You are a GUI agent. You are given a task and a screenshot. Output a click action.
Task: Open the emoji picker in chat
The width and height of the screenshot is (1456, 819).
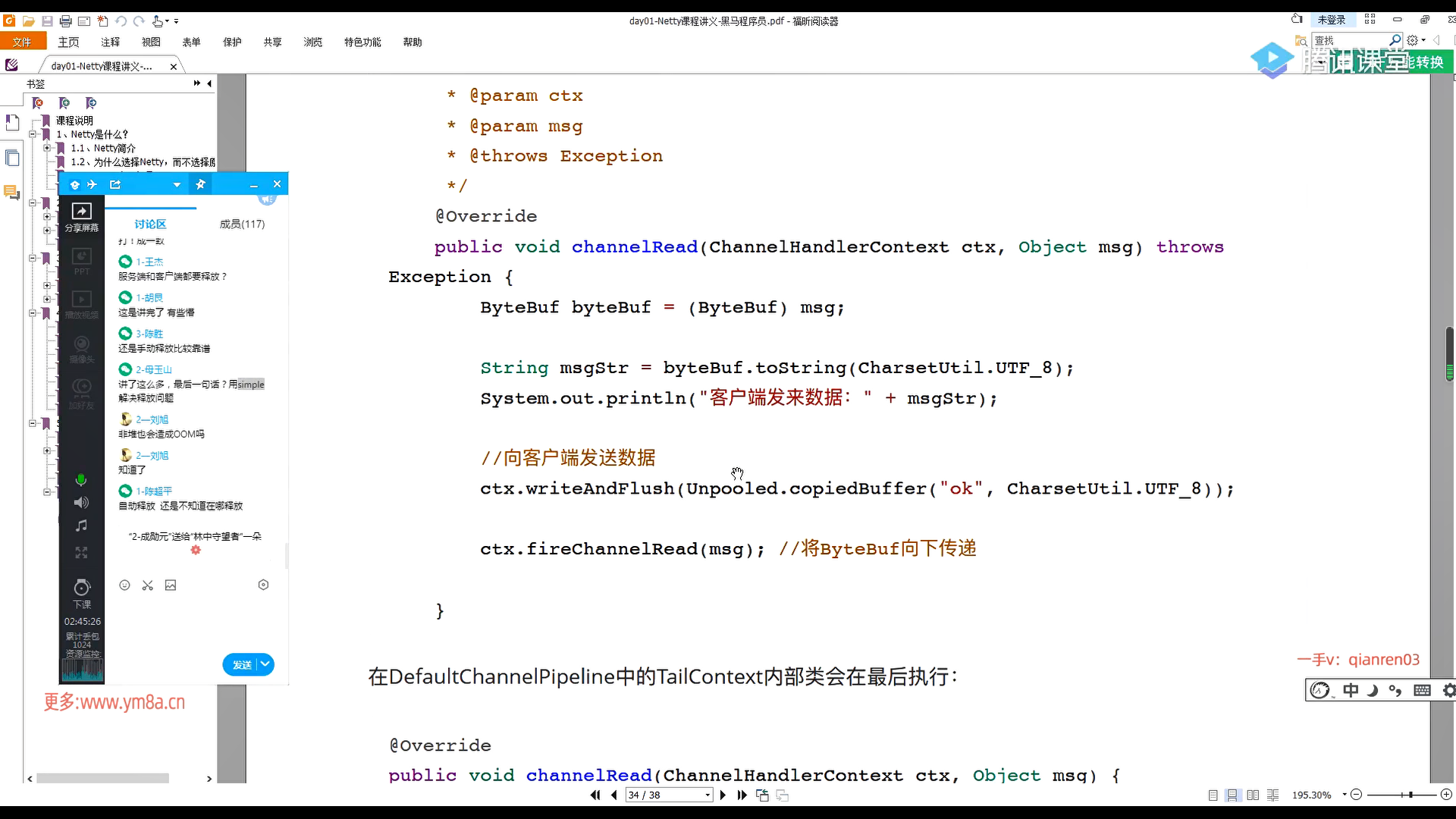pos(125,585)
